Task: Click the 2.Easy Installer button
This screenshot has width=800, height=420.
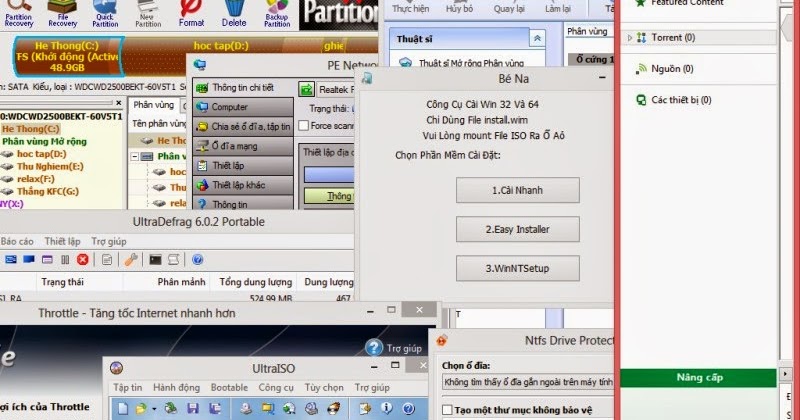Action: click(517, 229)
